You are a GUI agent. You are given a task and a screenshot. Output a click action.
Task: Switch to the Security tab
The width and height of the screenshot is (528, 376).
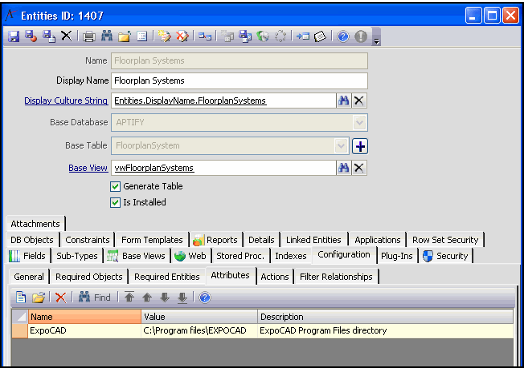coord(446,256)
